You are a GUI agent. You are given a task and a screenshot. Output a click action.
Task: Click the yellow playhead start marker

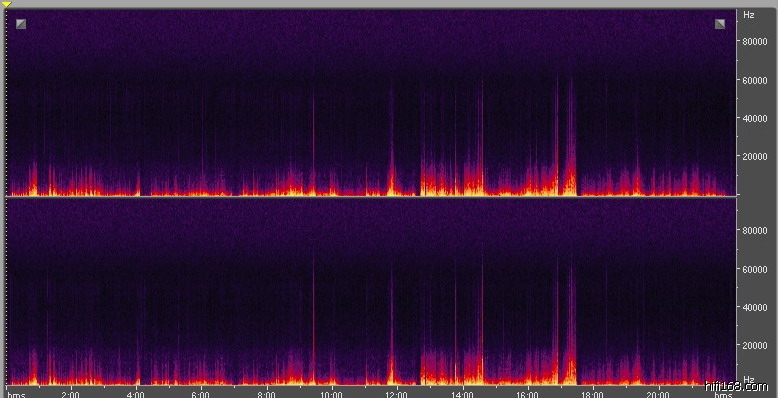(7, 3)
